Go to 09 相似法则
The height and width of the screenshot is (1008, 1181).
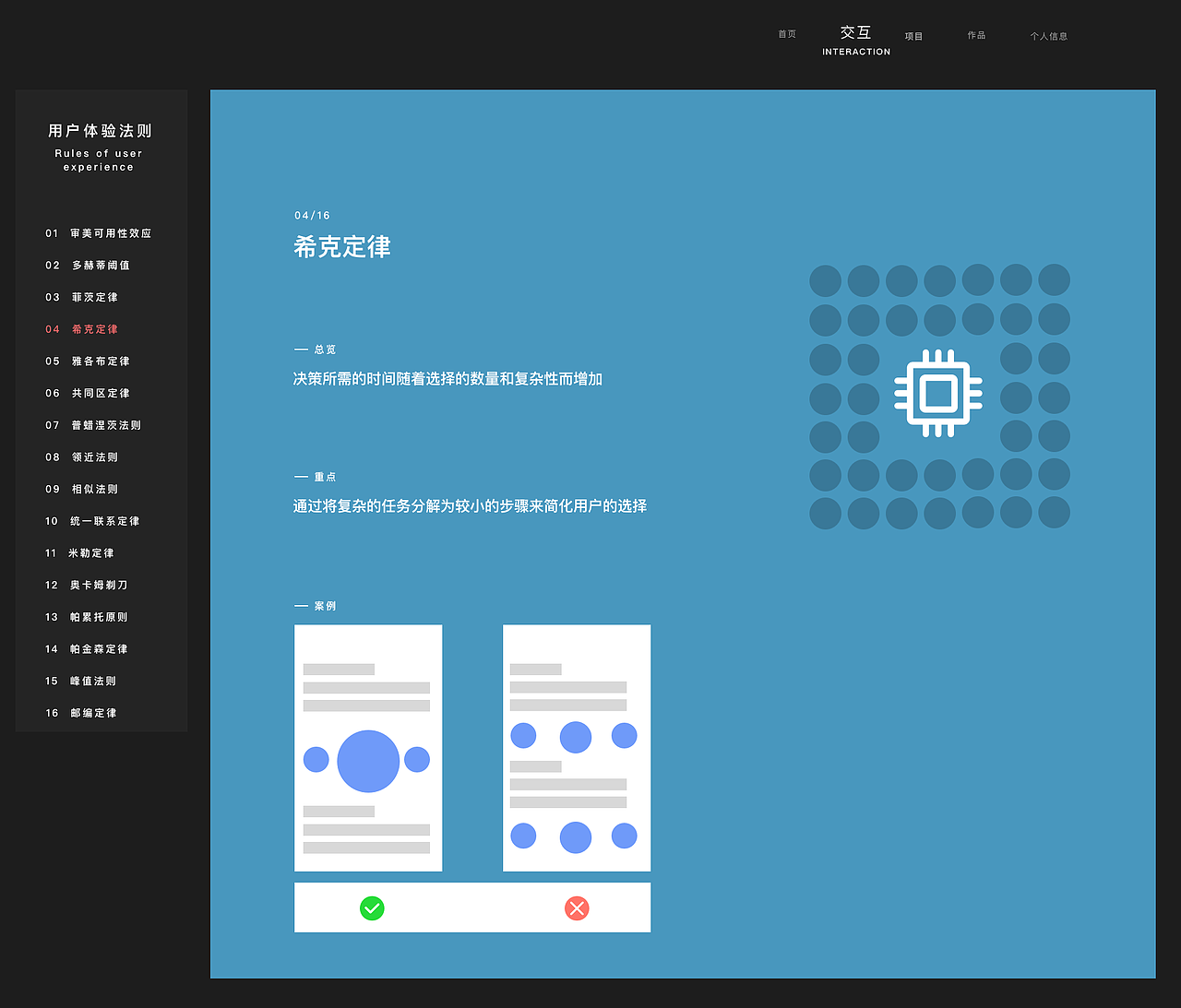82,490
